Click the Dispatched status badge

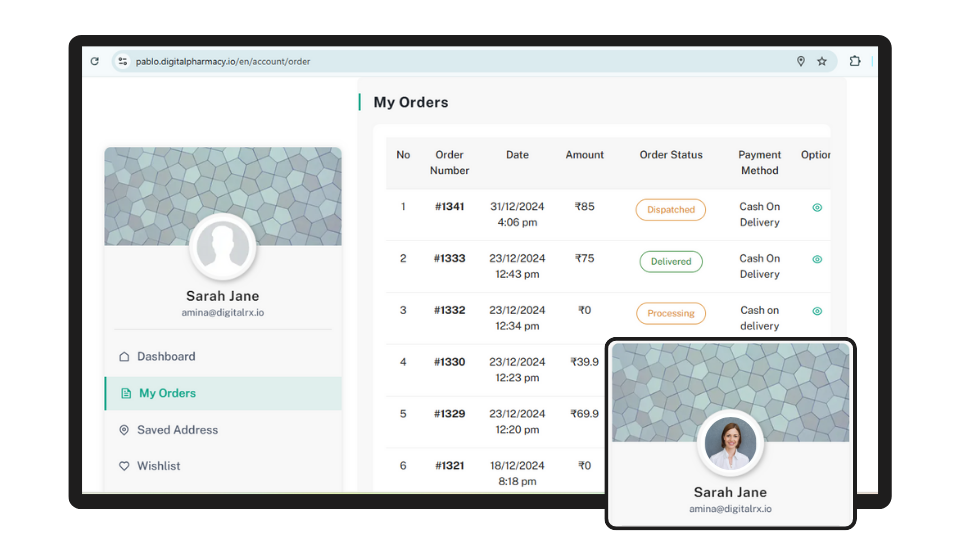click(670, 209)
